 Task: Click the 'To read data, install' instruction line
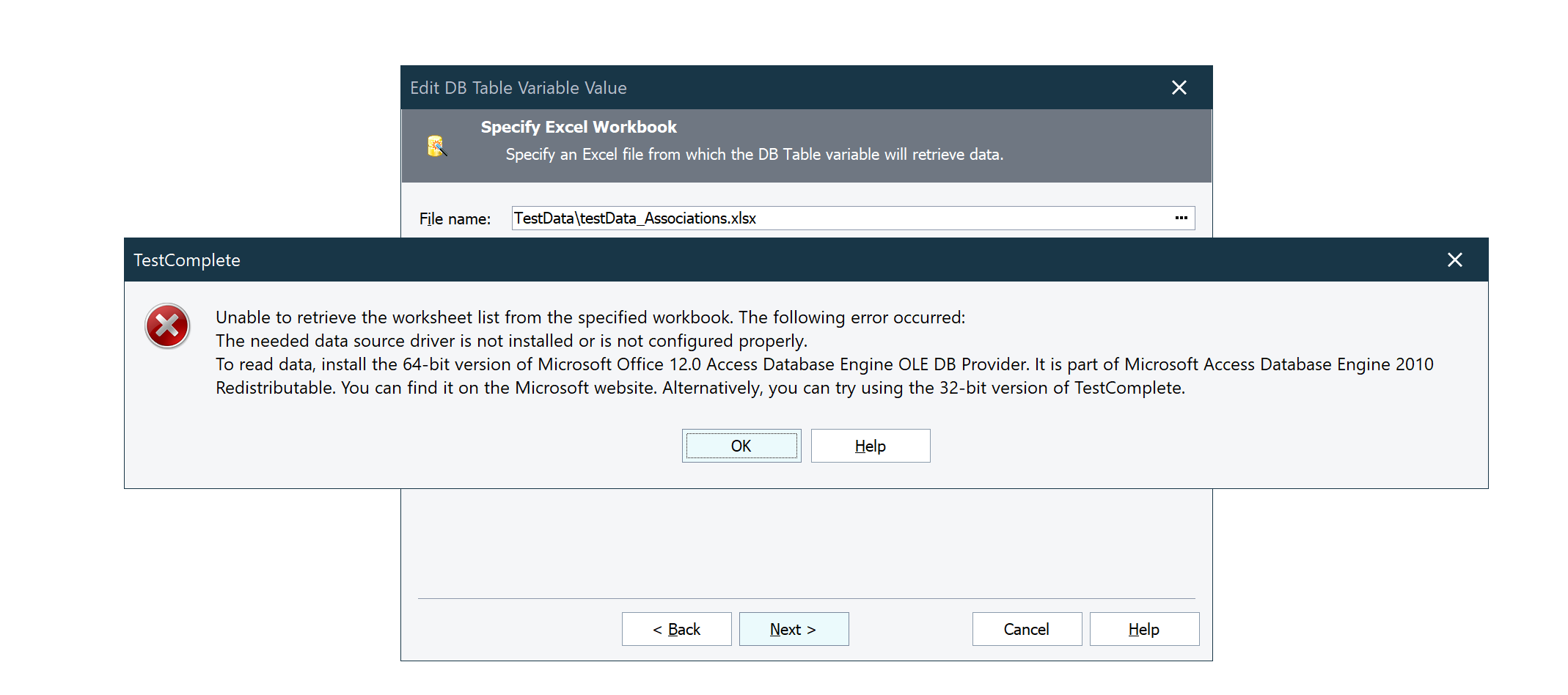point(824,364)
